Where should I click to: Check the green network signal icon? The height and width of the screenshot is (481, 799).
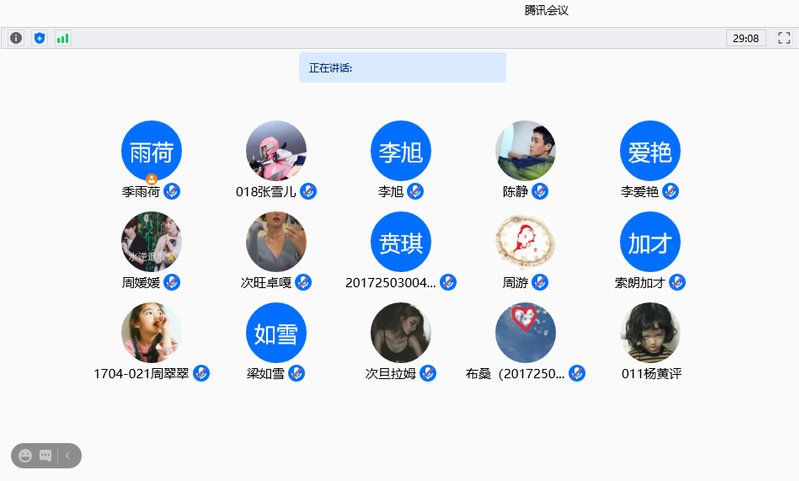click(63, 38)
